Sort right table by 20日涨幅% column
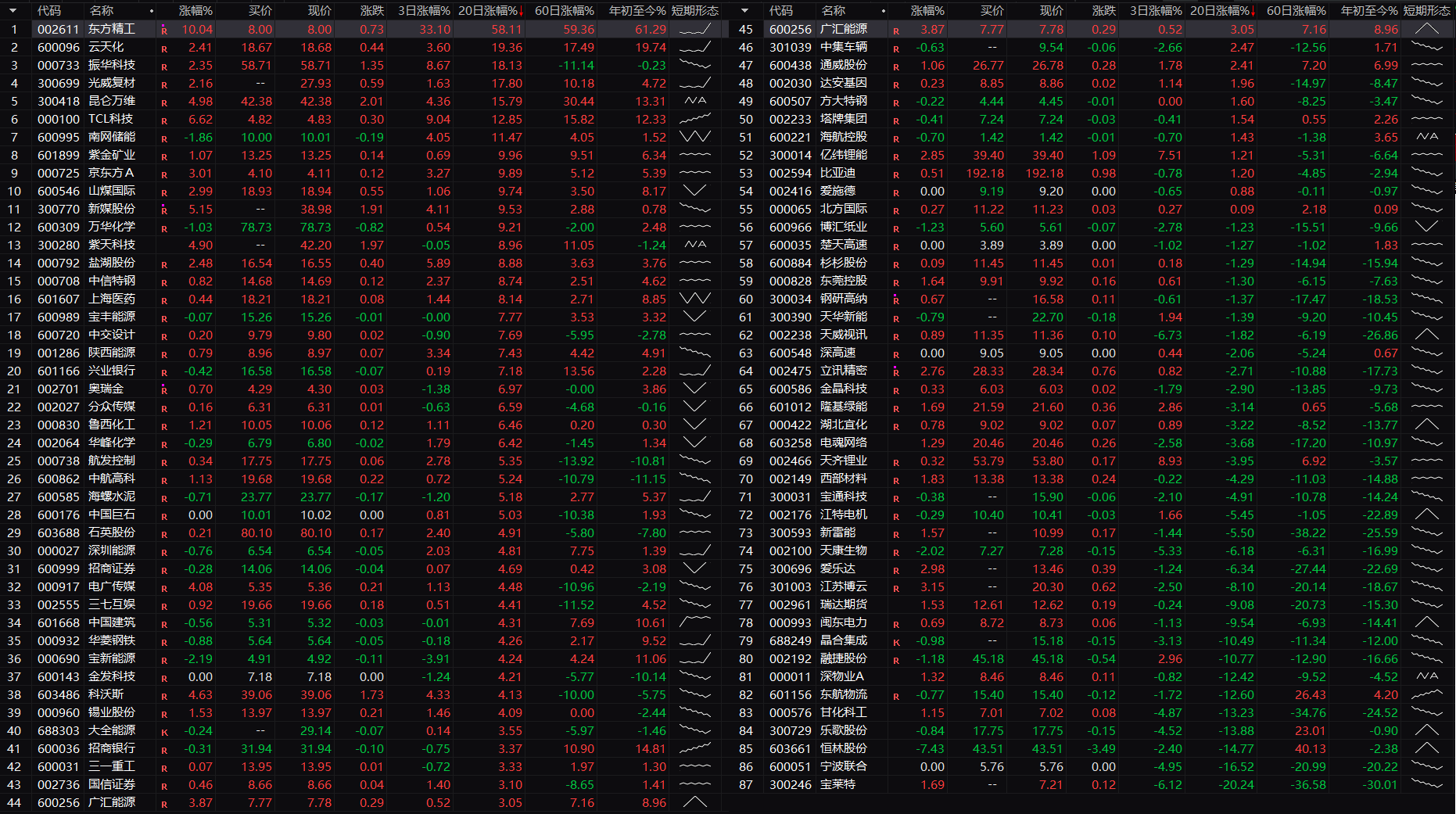The width and height of the screenshot is (1456, 814). tap(1222, 11)
